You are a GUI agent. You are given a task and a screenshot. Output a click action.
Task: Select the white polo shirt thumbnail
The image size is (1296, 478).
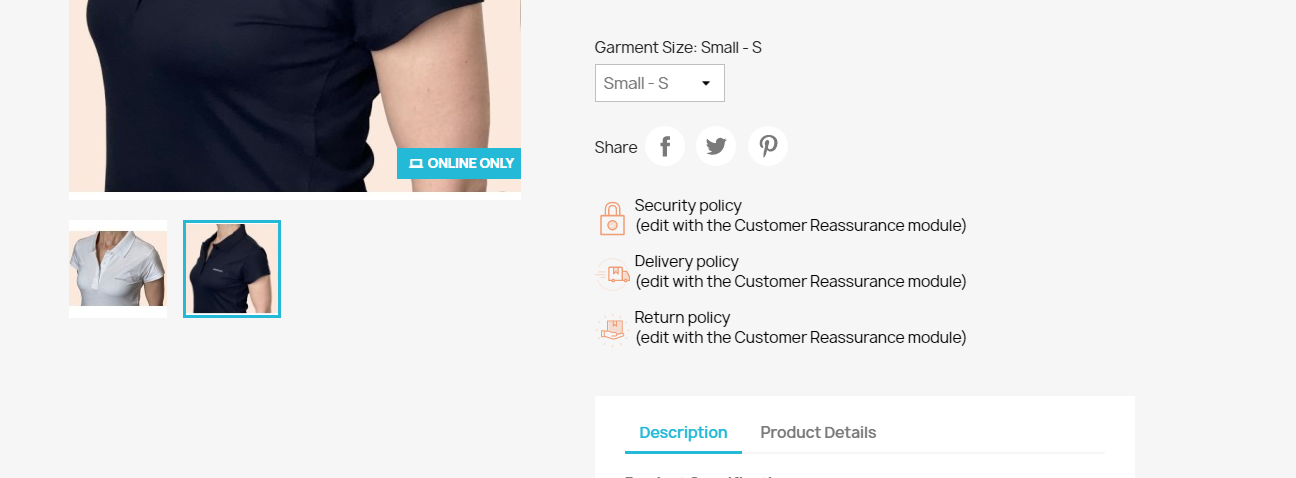tap(118, 269)
